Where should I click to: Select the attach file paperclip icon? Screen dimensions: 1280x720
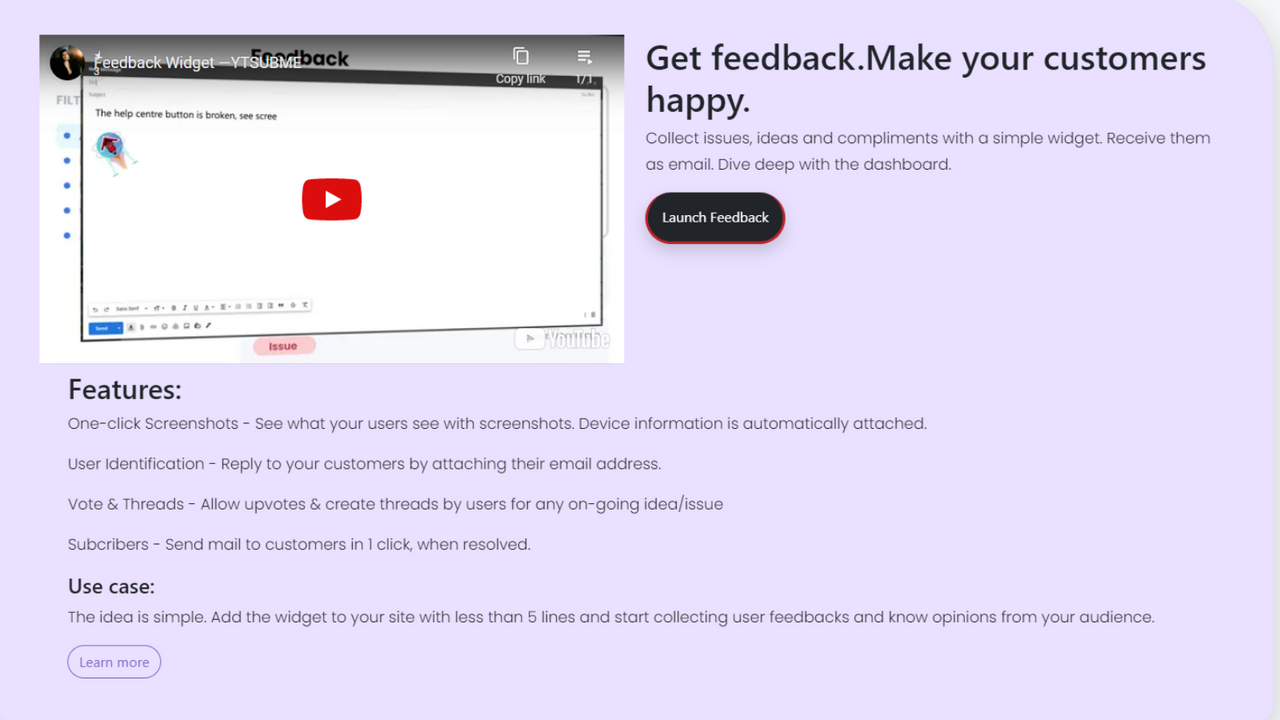point(142,328)
